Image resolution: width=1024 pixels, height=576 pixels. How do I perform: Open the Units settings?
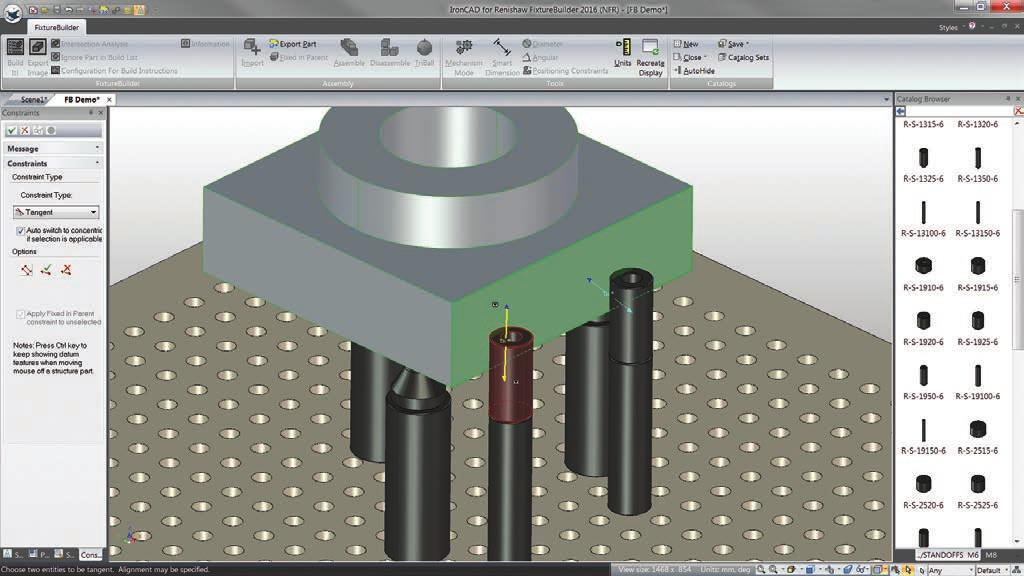(x=622, y=53)
